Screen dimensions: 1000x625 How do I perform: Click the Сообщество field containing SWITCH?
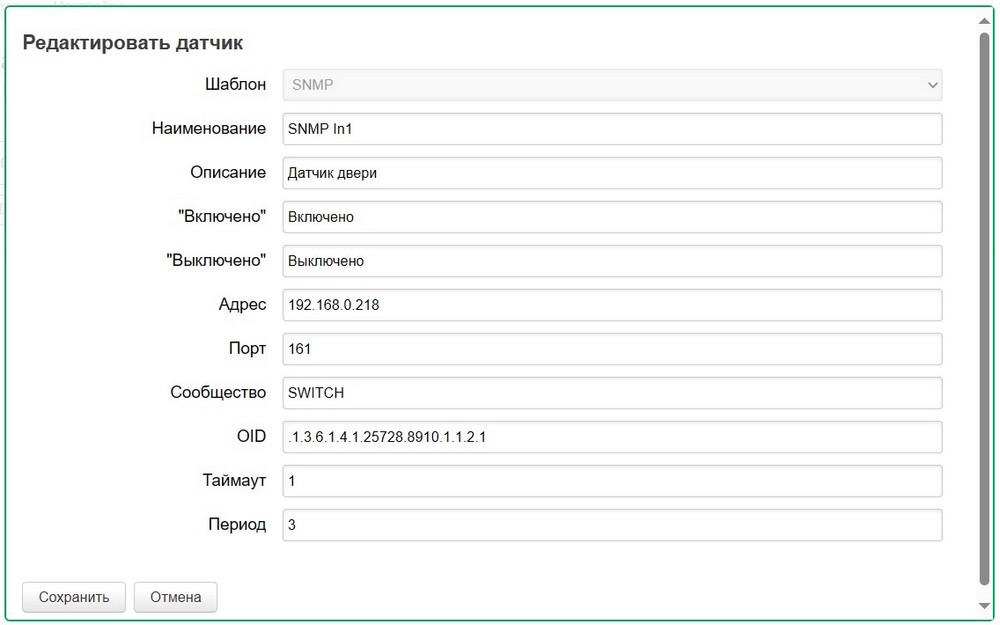tap(612, 393)
